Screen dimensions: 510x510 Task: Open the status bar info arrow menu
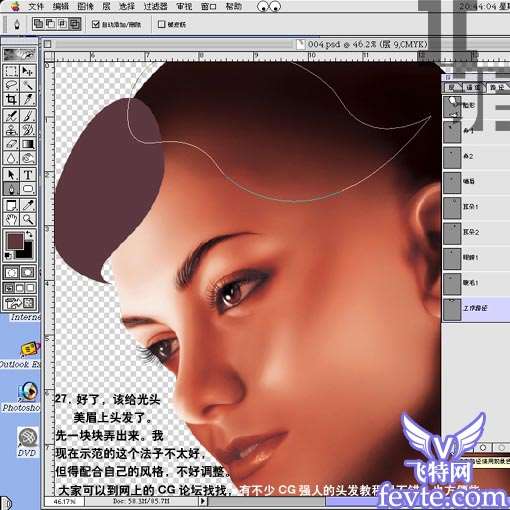pyautogui.click(x=203, y=501)
